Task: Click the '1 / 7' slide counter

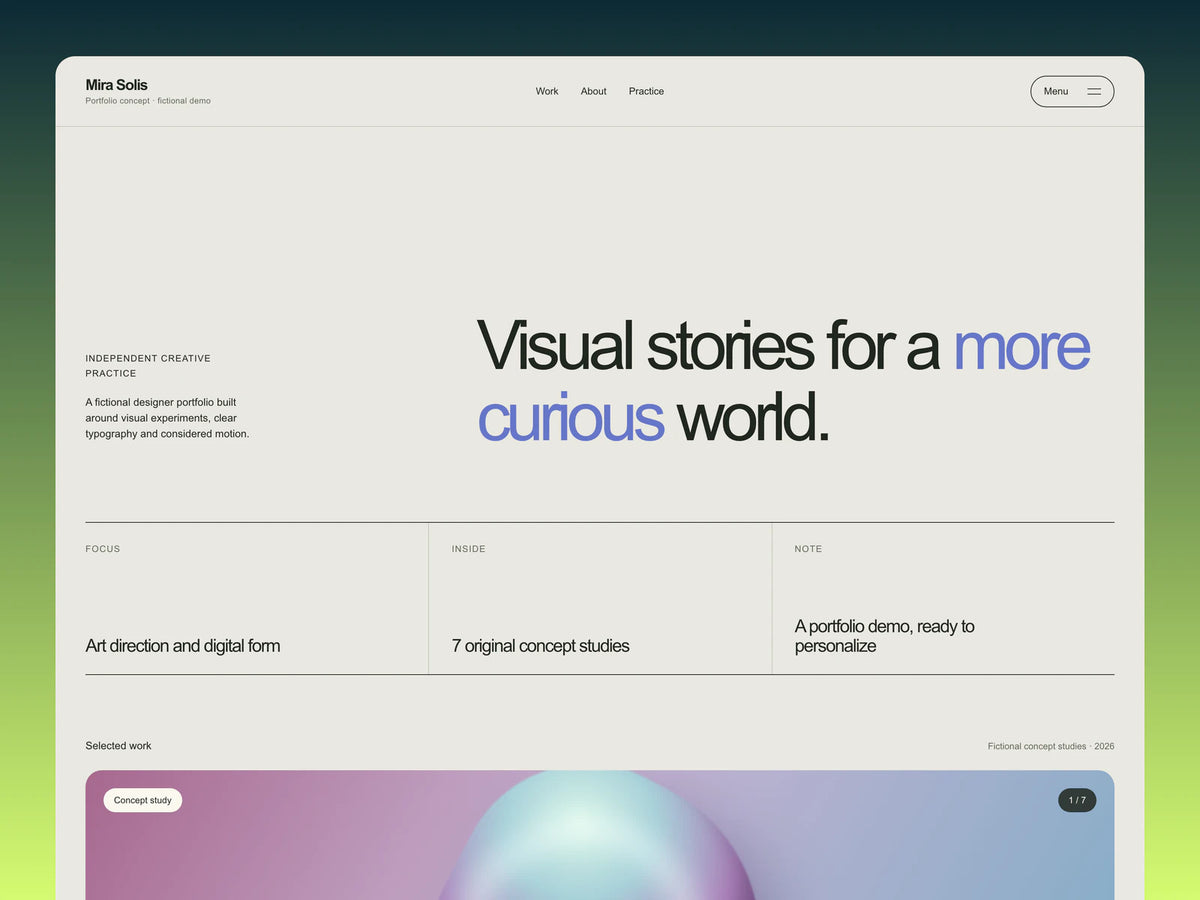Action: [1077, 800]
